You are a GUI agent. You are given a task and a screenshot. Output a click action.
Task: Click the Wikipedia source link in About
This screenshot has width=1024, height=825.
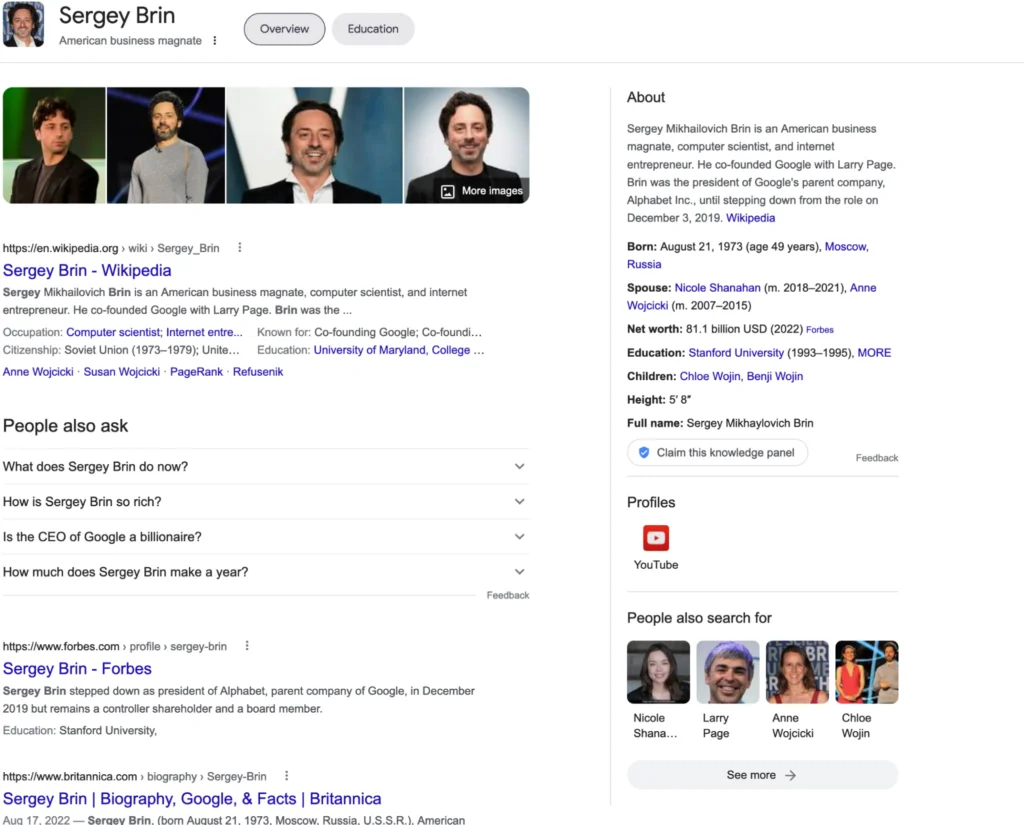750,218
